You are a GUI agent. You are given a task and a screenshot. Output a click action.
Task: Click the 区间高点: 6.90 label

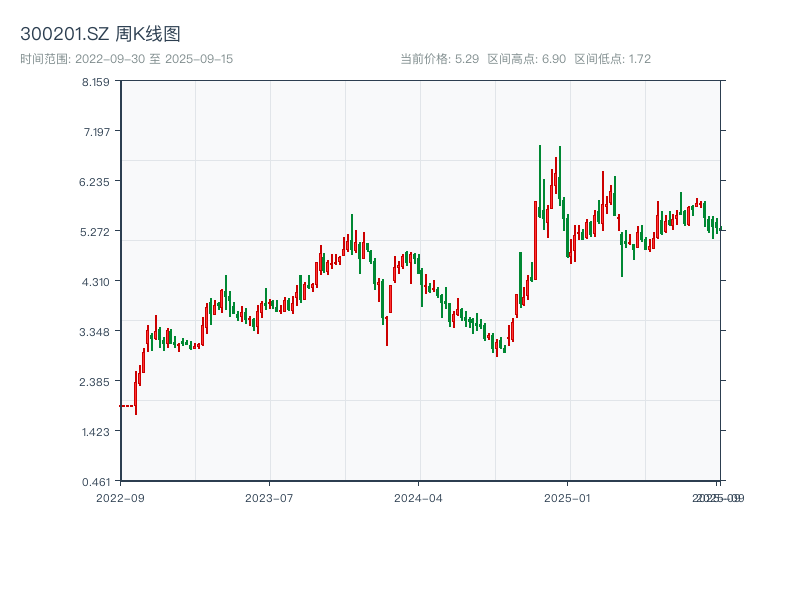point(527,59)
